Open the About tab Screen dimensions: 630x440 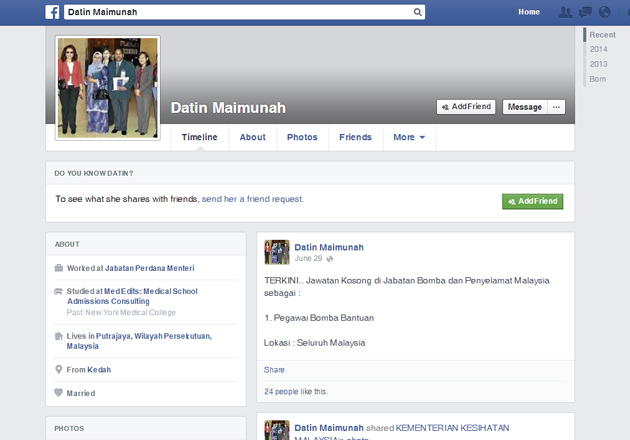252,137
